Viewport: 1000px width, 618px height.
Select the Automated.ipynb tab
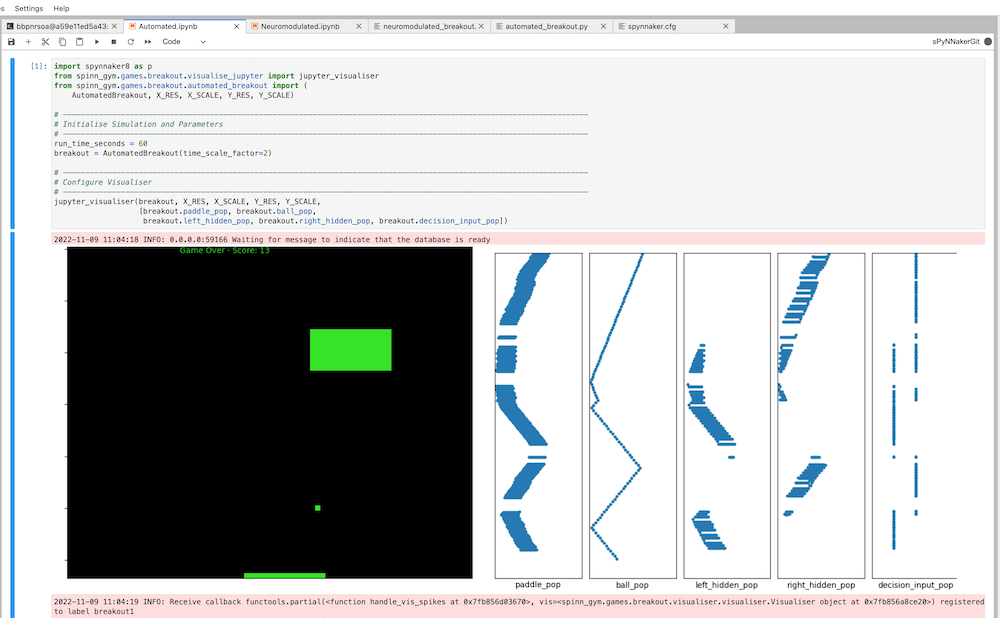pos(168,26)
